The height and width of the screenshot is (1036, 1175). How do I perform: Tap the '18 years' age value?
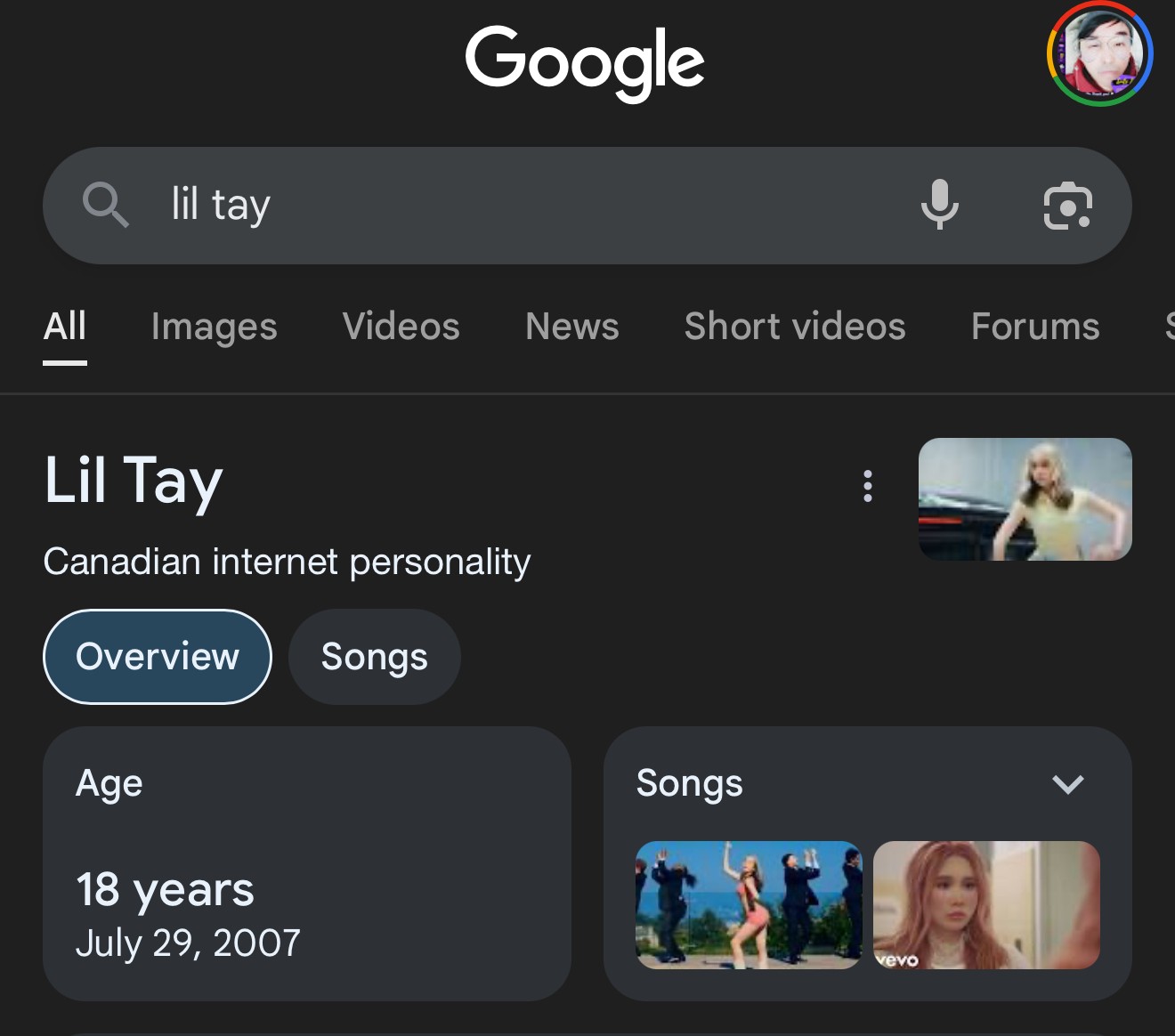(x=166, y=890)
